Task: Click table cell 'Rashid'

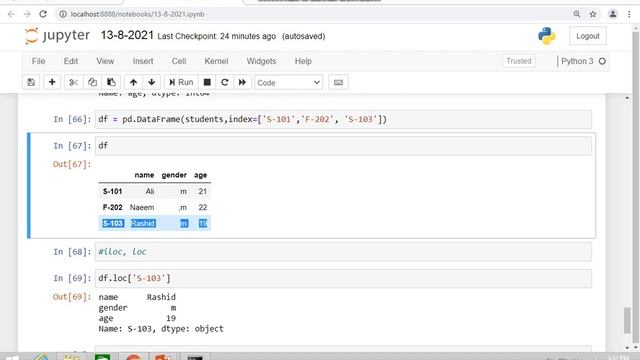Action: tap(143, 223)
